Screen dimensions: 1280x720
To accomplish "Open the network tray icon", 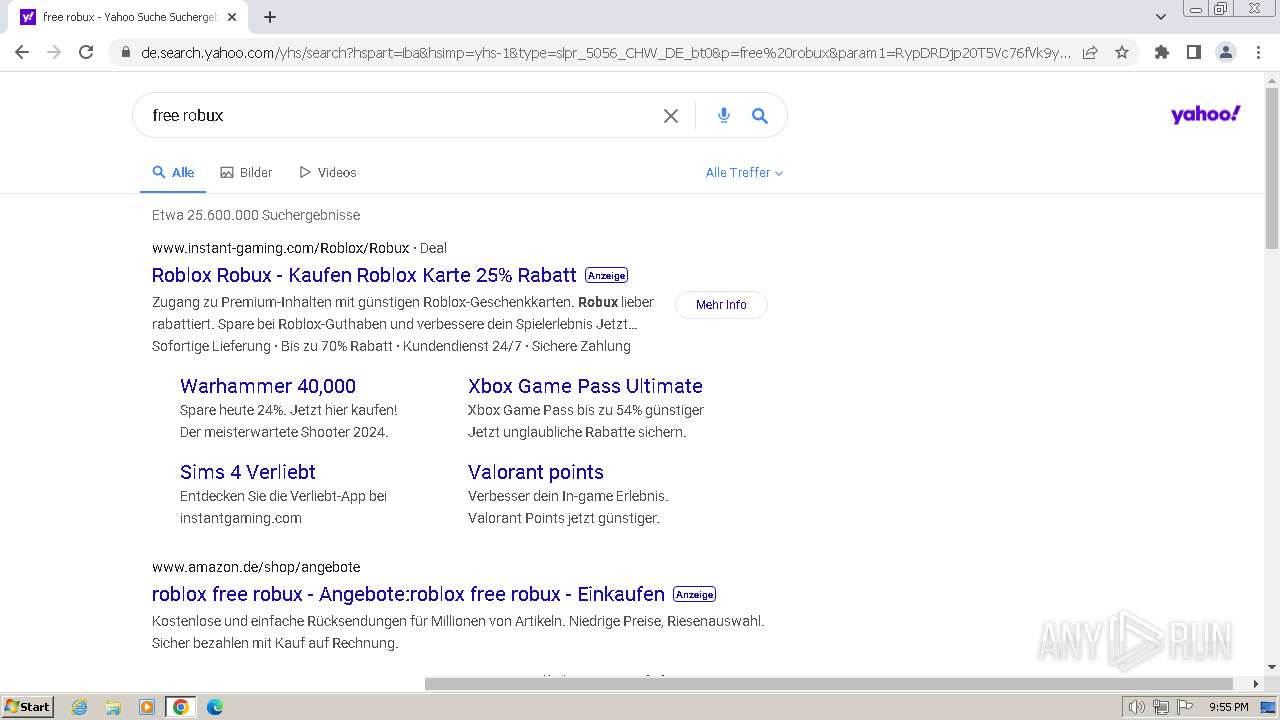I will (1160, 707).
